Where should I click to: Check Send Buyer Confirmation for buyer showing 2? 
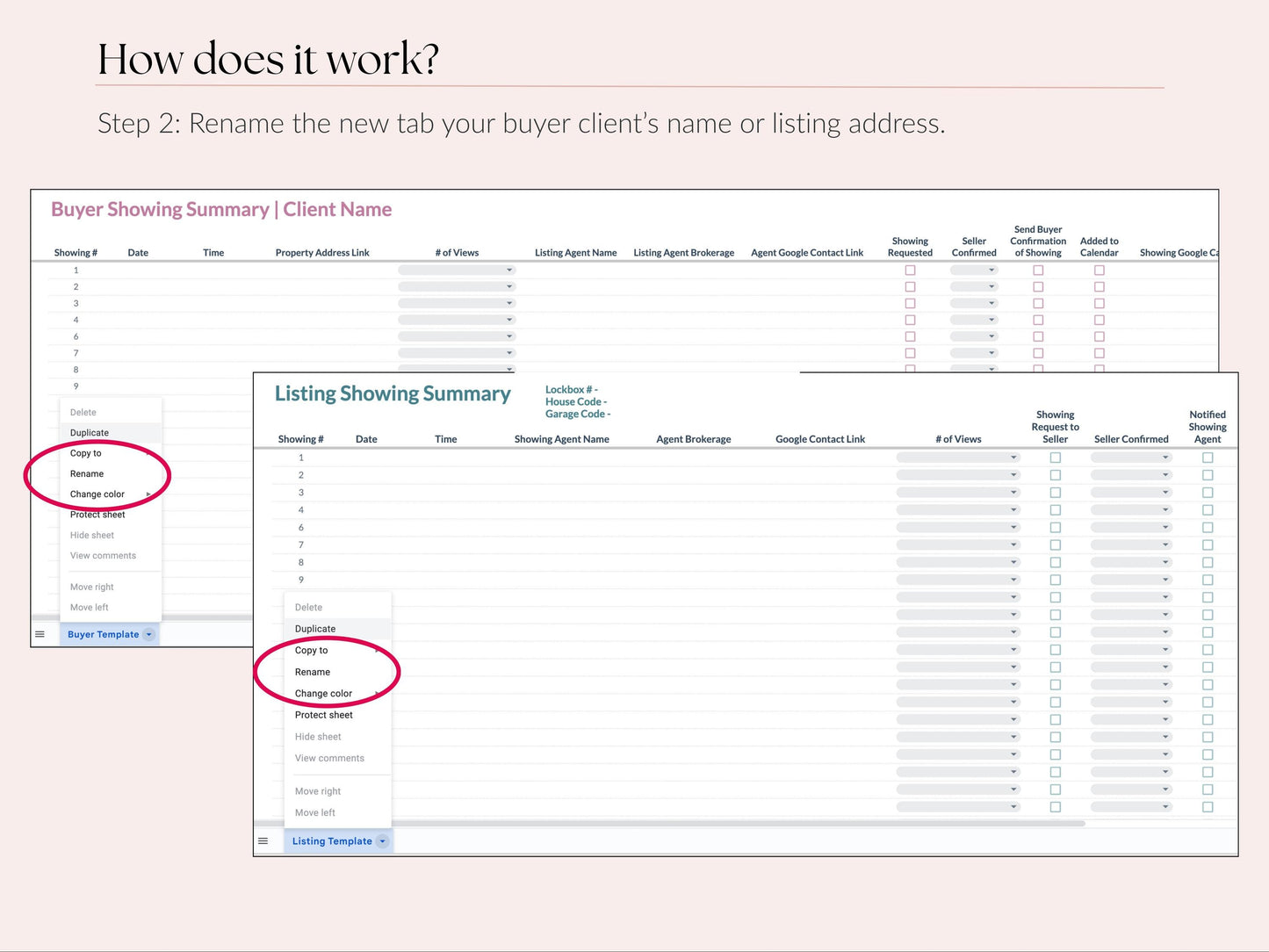(x=1038, y=287)
